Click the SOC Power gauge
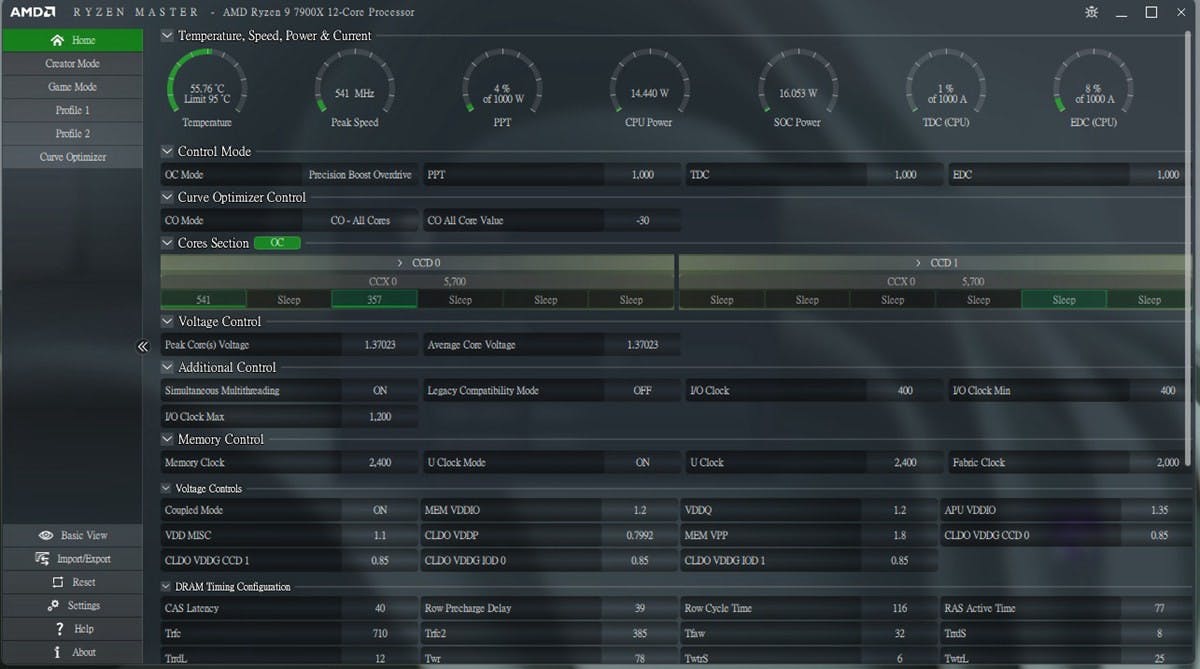Image resolution: width=1200 pixels, height=669 pixels. (798, 87)
